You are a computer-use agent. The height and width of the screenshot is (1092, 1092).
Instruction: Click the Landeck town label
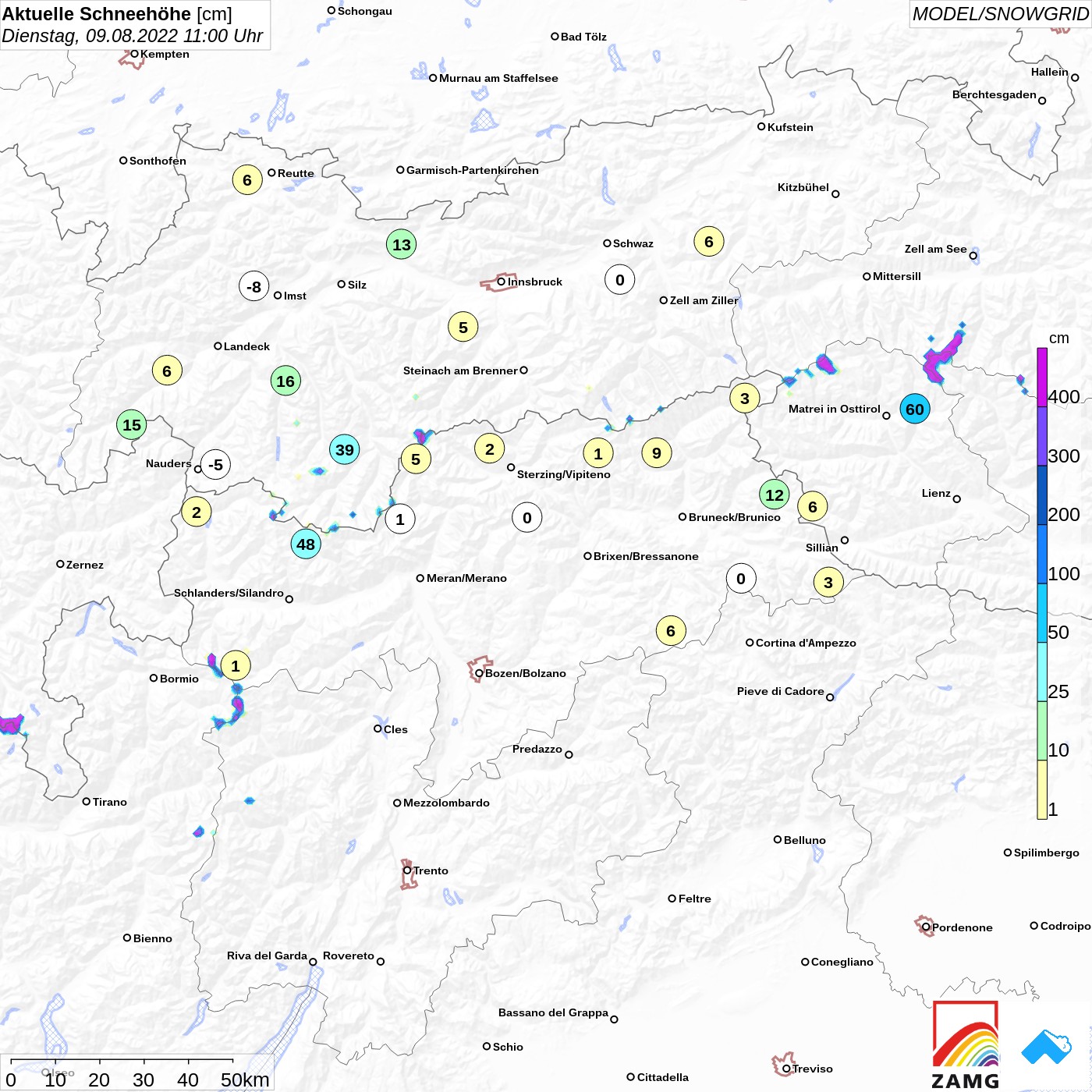point(246,346)
